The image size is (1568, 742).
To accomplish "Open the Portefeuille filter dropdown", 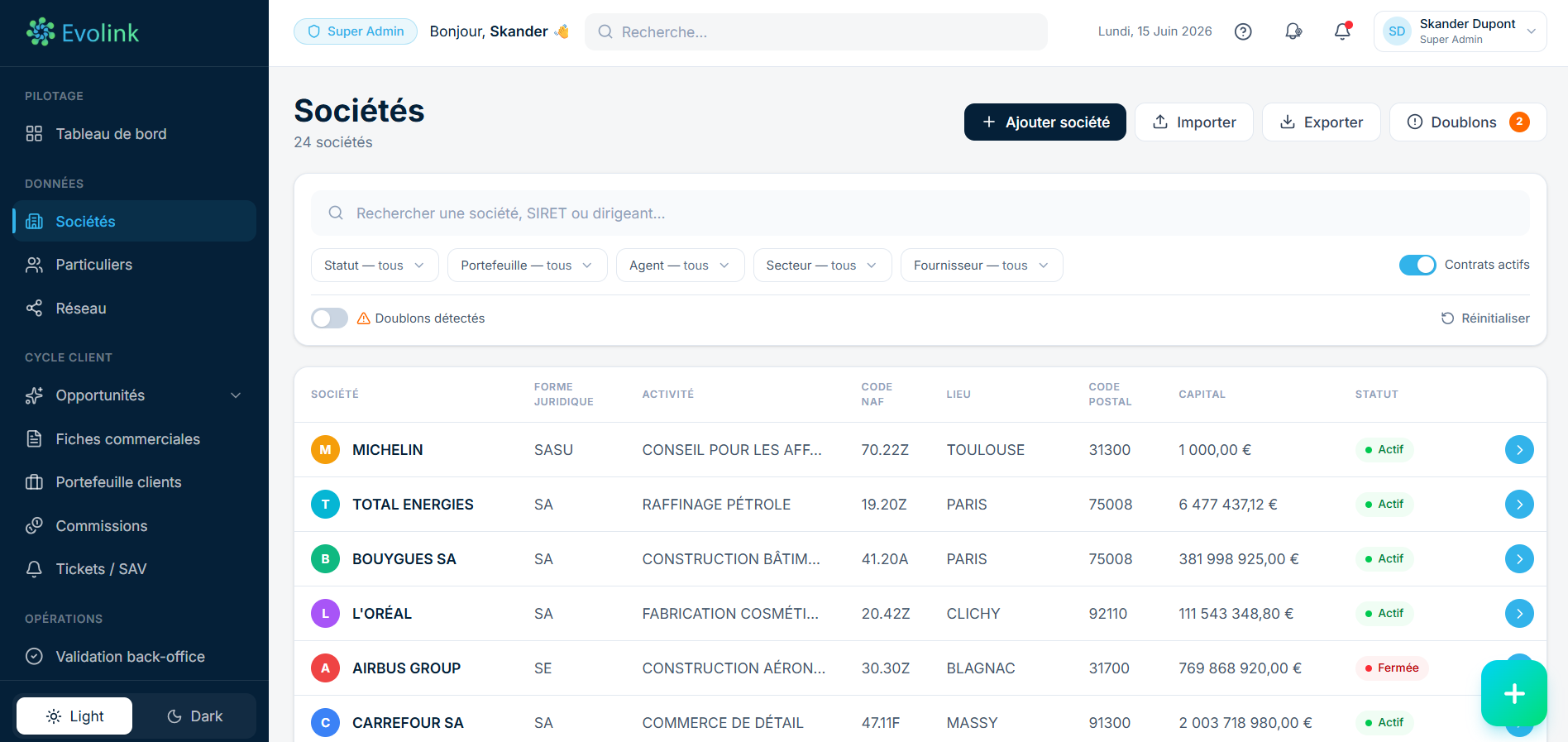I will (527, 266).
